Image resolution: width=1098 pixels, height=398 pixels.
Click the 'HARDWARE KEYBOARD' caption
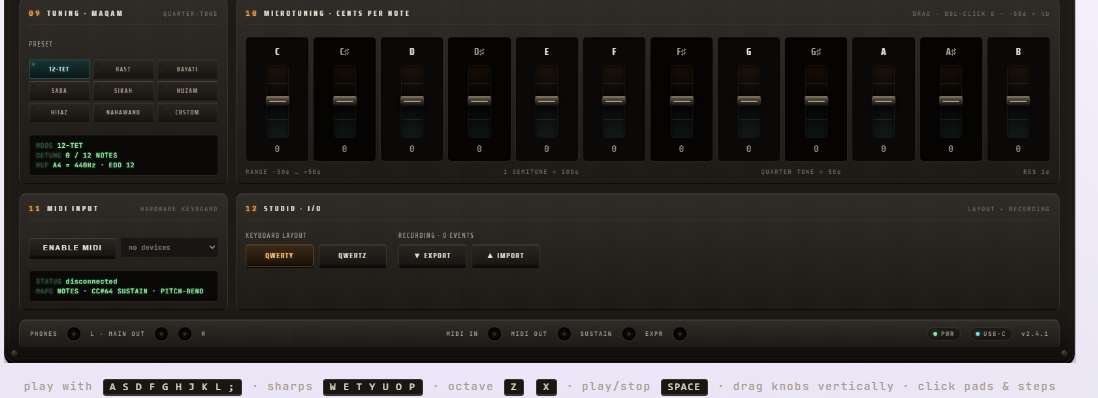pos(179,209)
